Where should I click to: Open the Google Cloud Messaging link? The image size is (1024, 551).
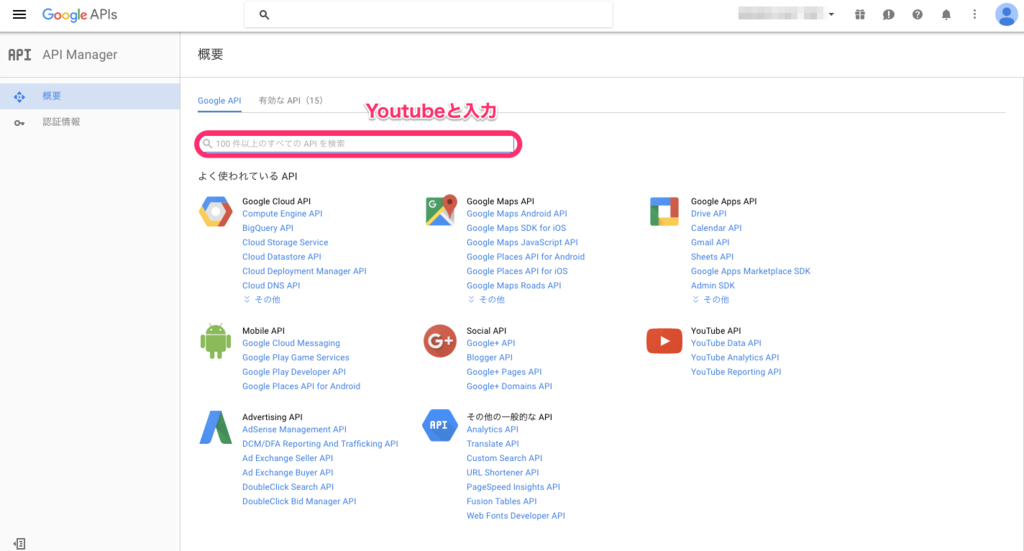[x=291, y=343]
